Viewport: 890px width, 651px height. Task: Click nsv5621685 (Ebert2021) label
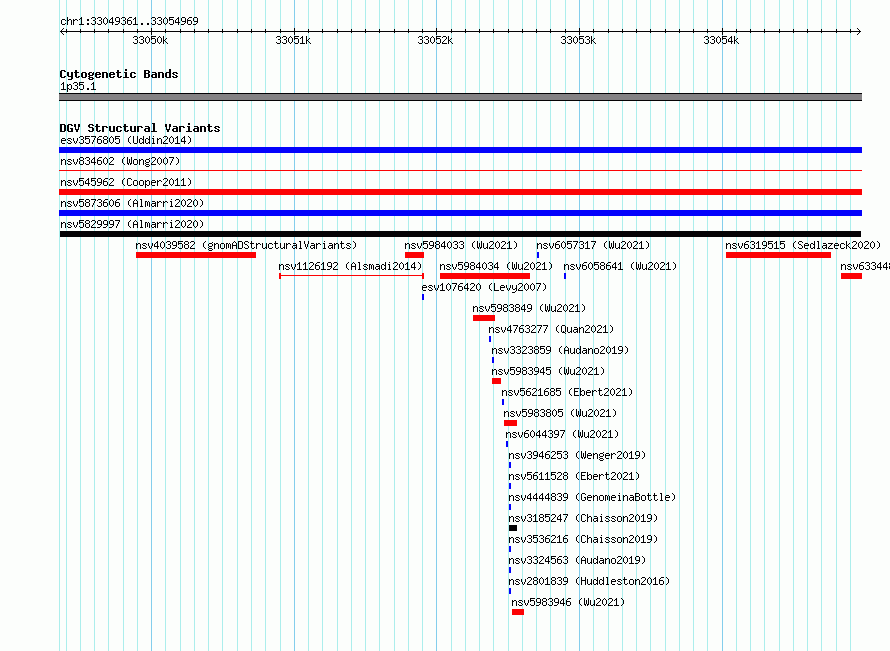coord(567,392)
